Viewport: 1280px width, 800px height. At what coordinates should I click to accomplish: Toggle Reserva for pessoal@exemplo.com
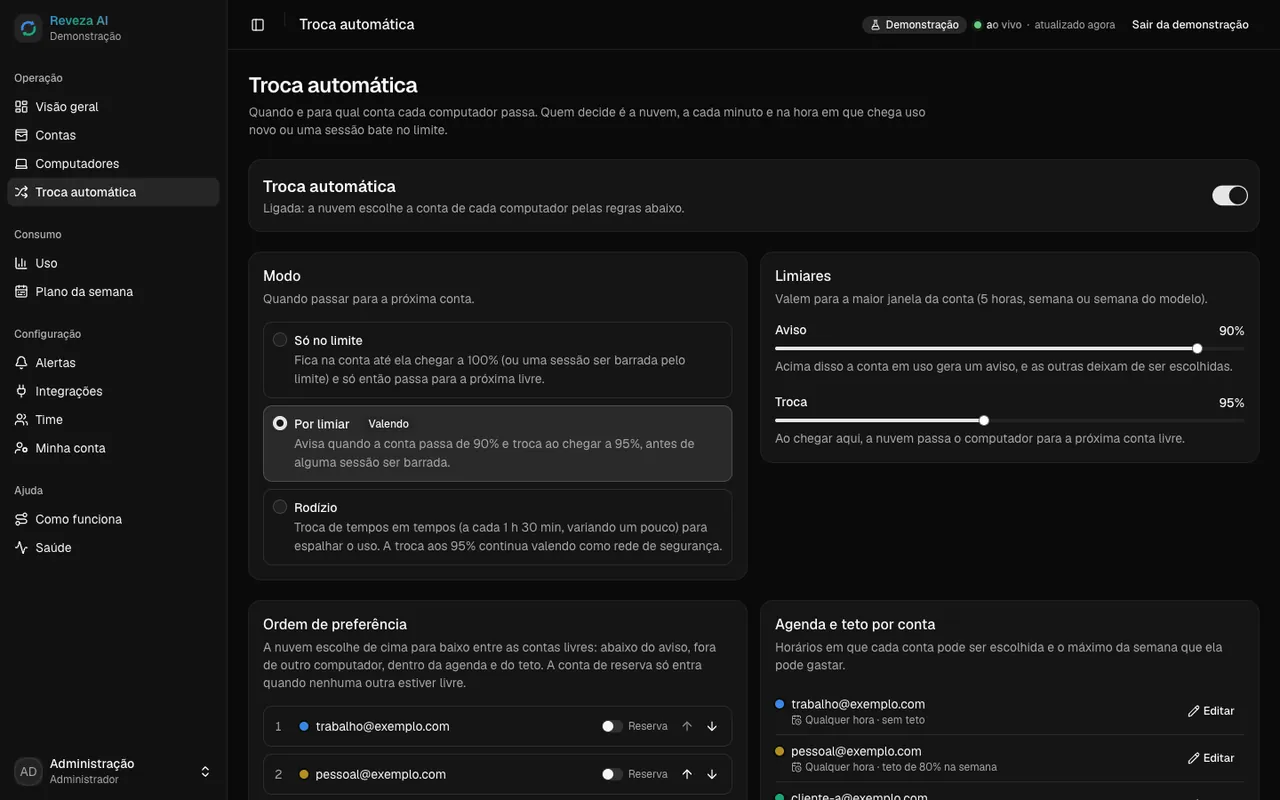coord(612,774)
